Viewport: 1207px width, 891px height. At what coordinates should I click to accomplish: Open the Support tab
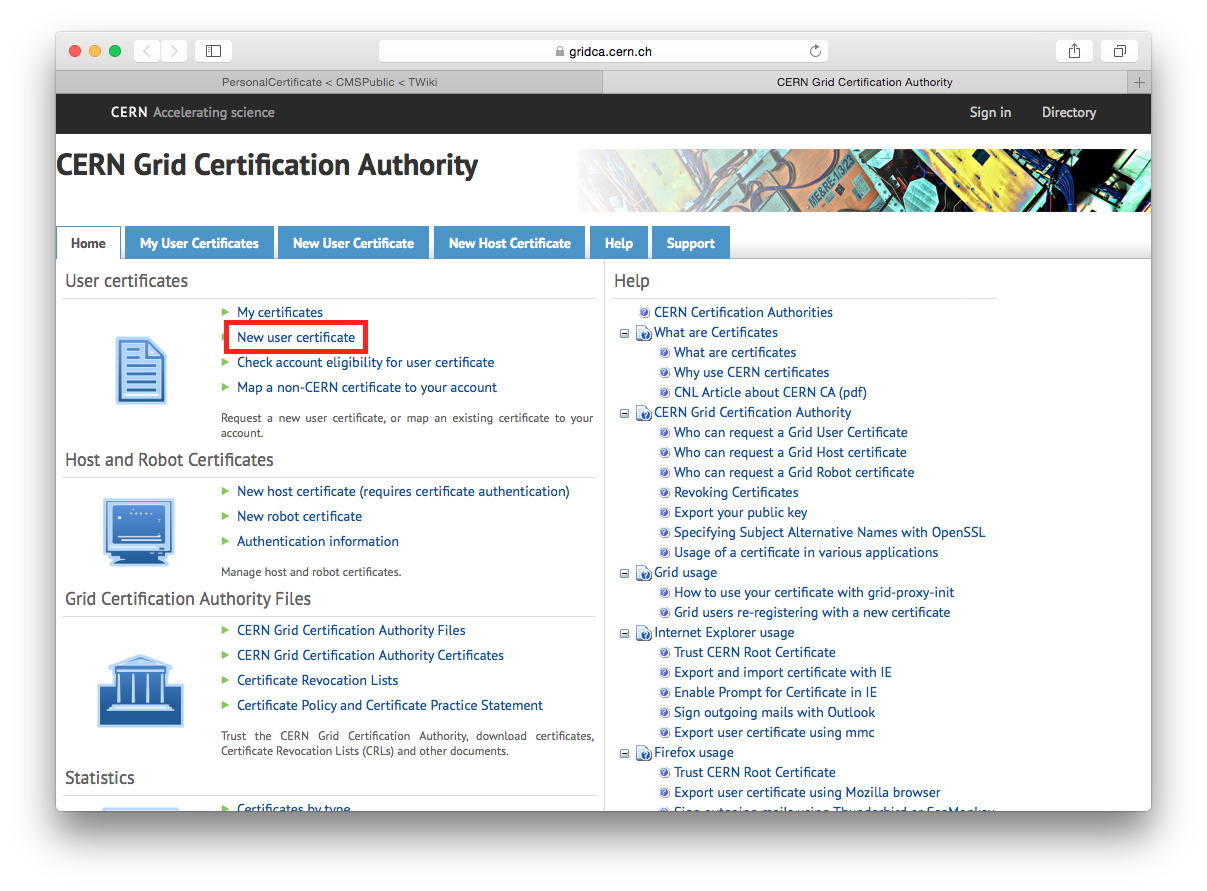point(691,243)
